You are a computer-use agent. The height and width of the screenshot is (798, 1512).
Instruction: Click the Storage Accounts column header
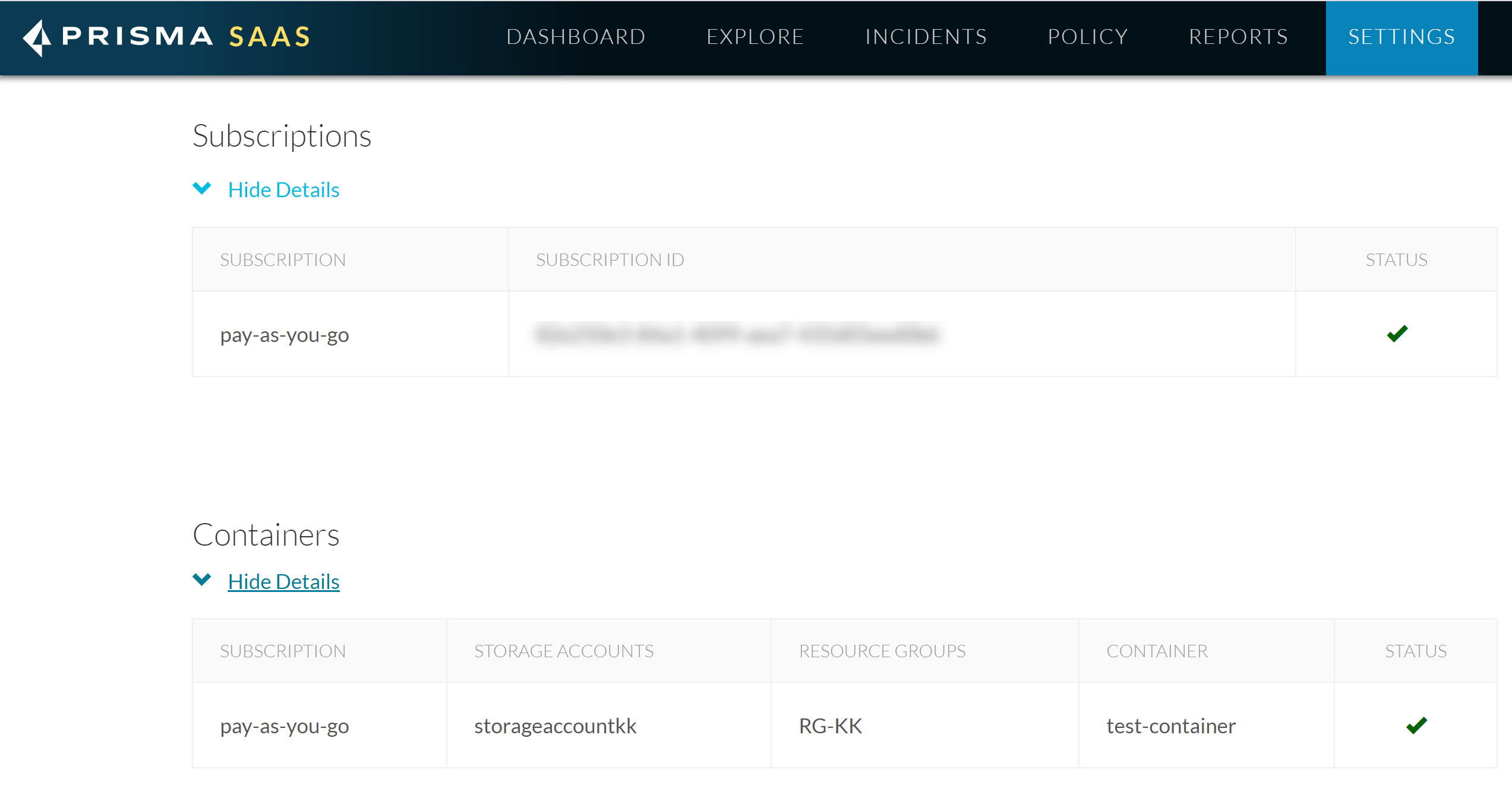pos(563,651)
